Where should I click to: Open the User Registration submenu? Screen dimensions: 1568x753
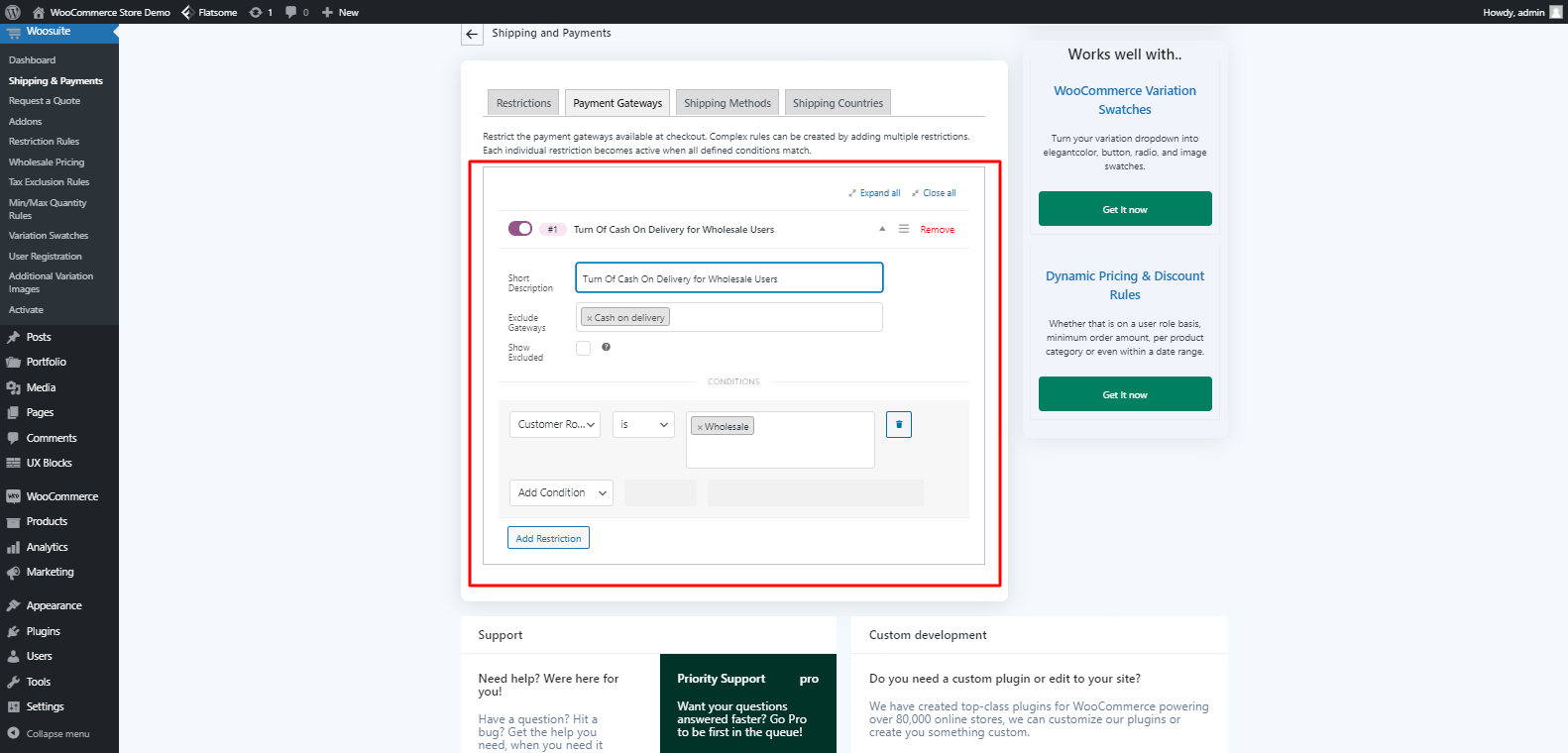pyautogui.click(x=46, y=257)
